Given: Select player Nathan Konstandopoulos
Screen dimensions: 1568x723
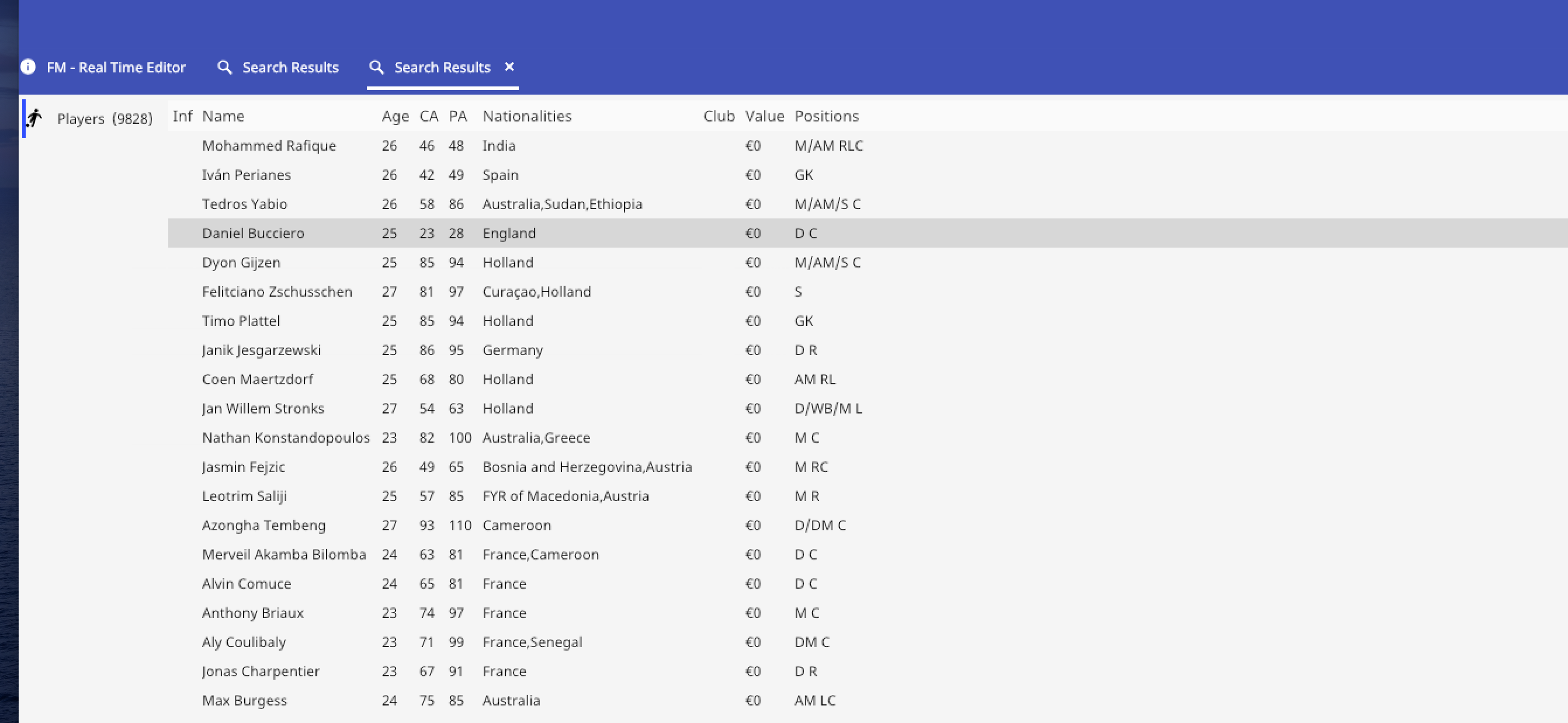Looking at the screenshot, I should coord(286,437).
